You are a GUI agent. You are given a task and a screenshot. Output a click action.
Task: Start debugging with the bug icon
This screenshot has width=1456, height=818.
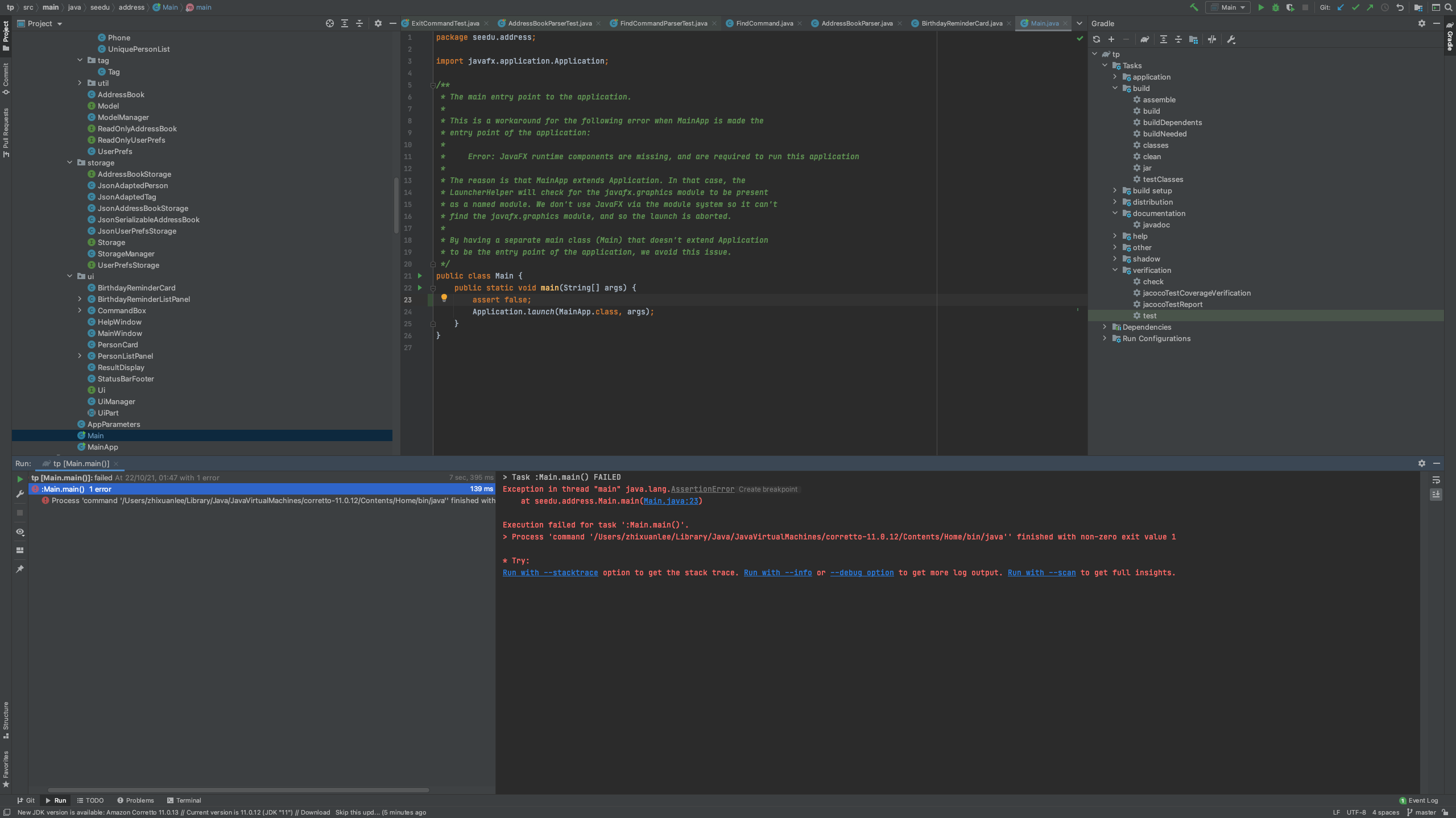coord(1275,7)
